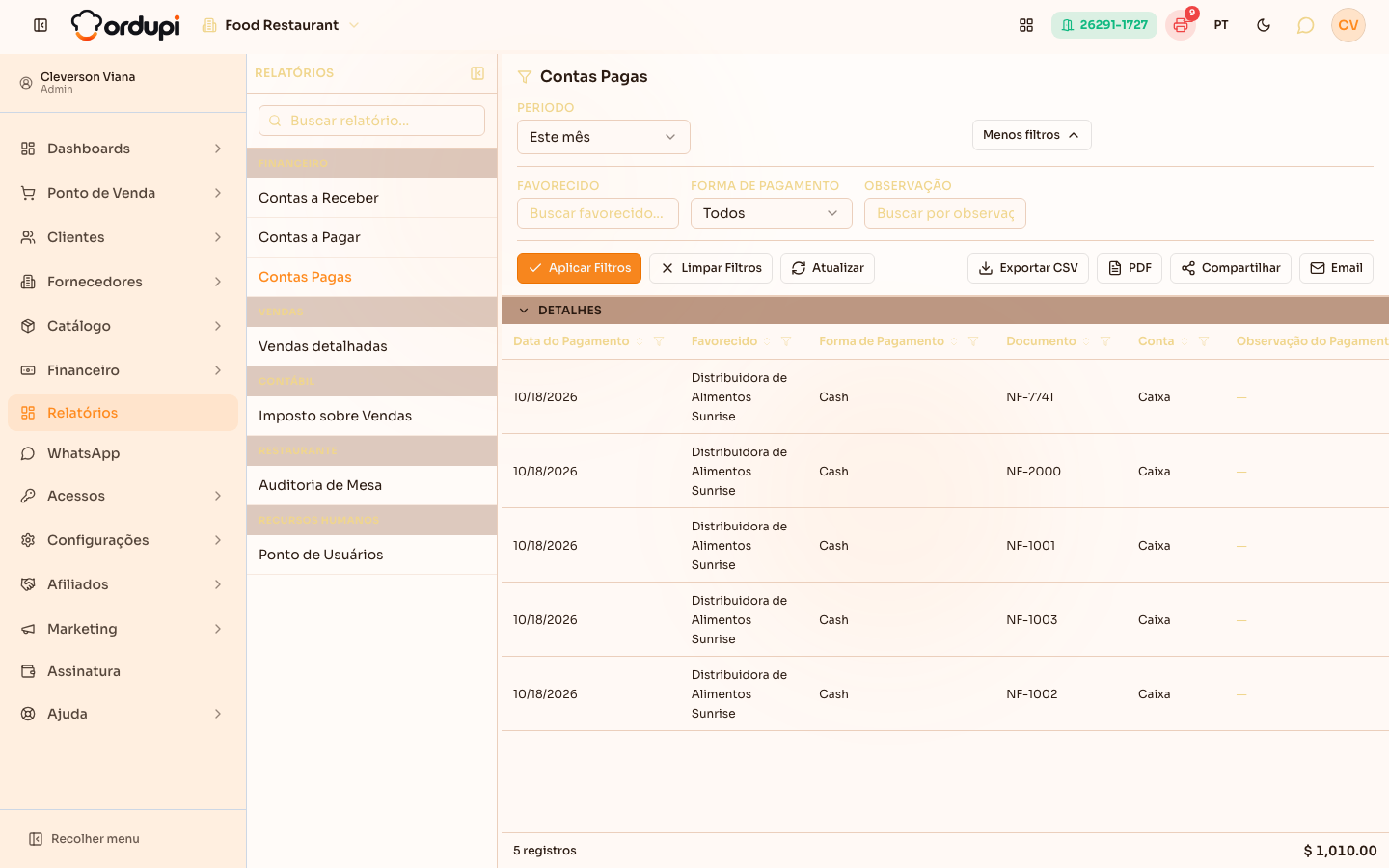Send the report via the Email button
The image size is (1389, 868).
pyautogui.click(x=1336, y=268)
